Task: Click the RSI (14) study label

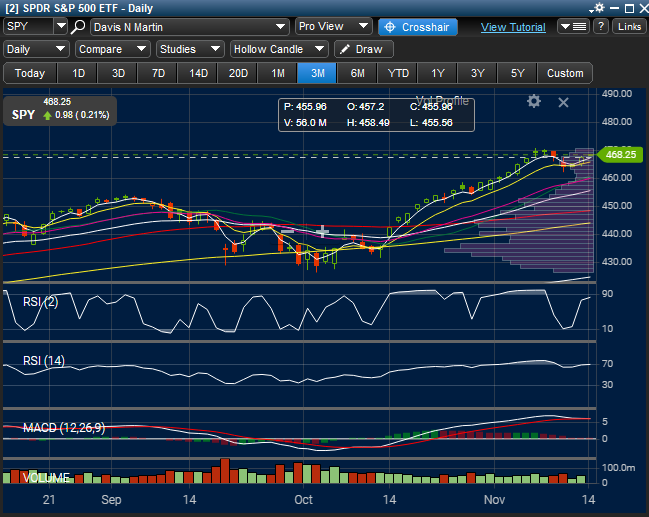Action: [44, 361]
